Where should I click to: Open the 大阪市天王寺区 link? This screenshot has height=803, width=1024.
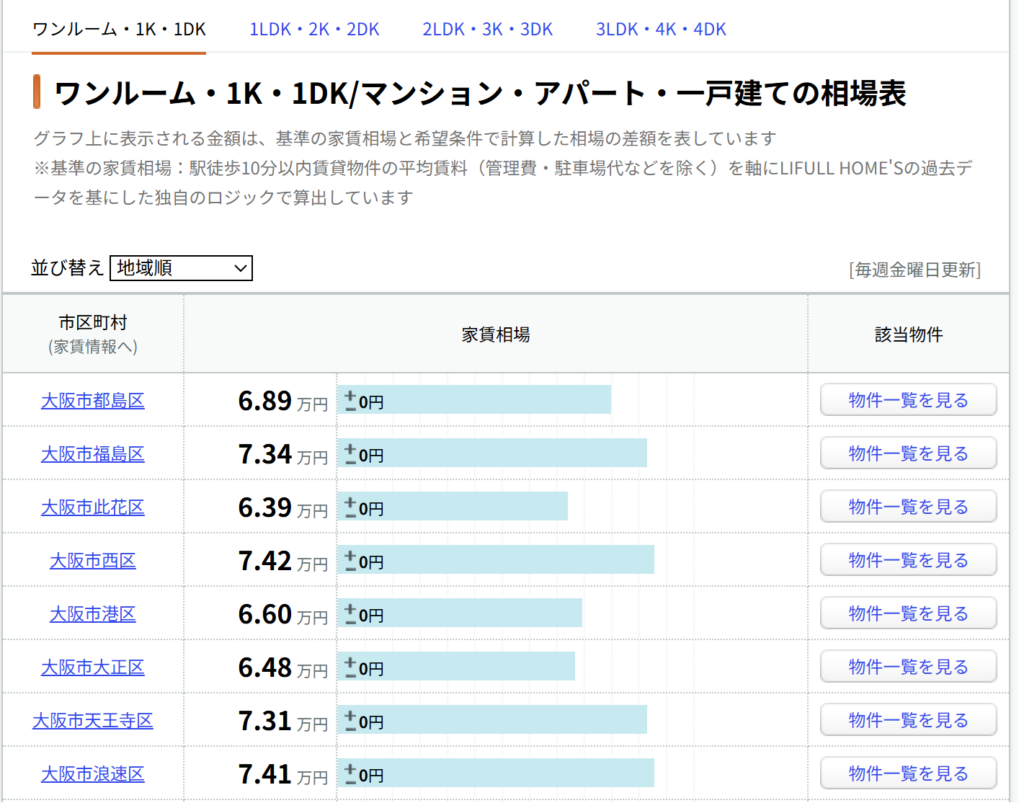[x=93, y=721]
